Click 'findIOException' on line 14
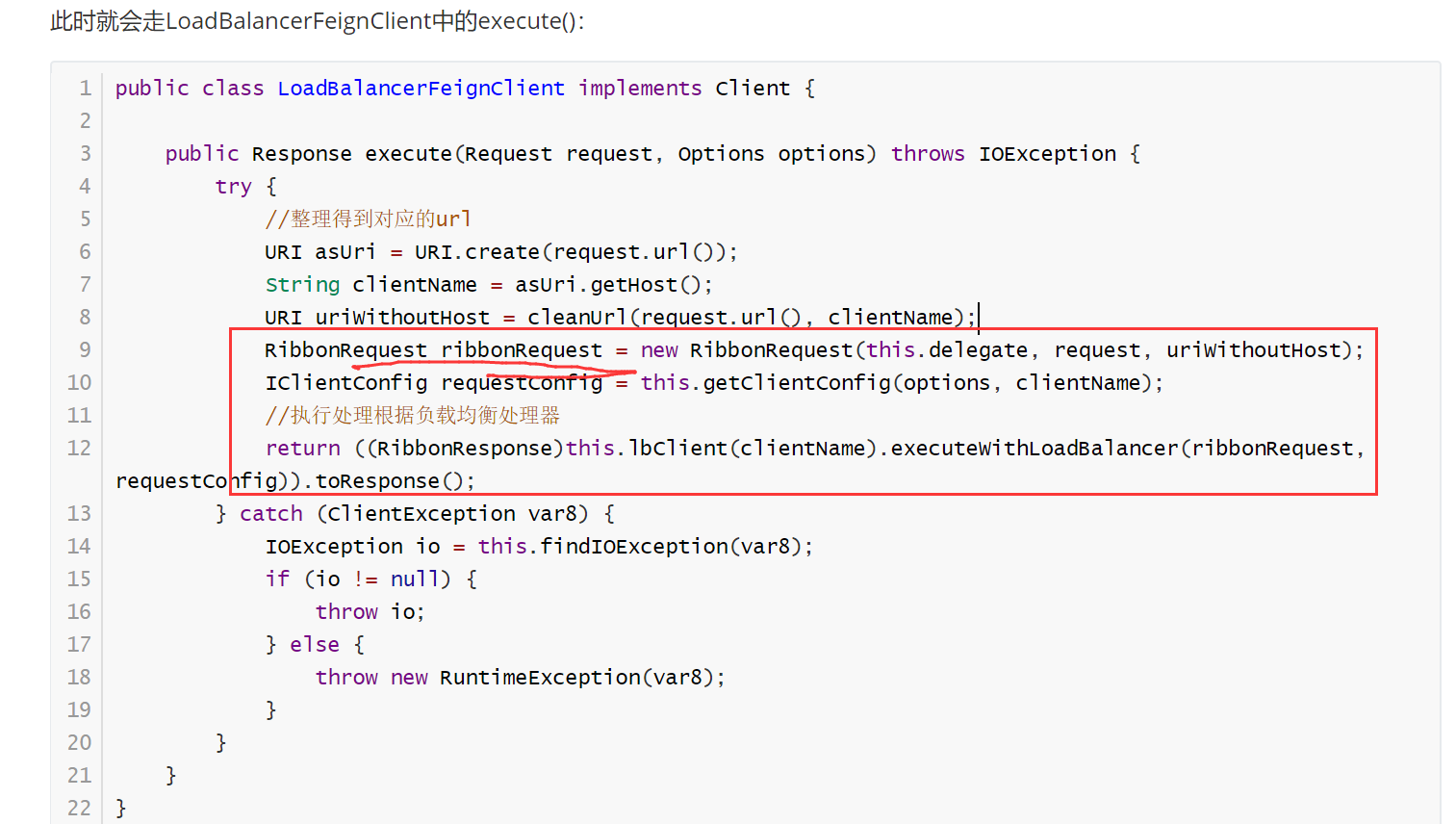Image resolution: width=1456 pixels, height=824 pixels. 634,547
